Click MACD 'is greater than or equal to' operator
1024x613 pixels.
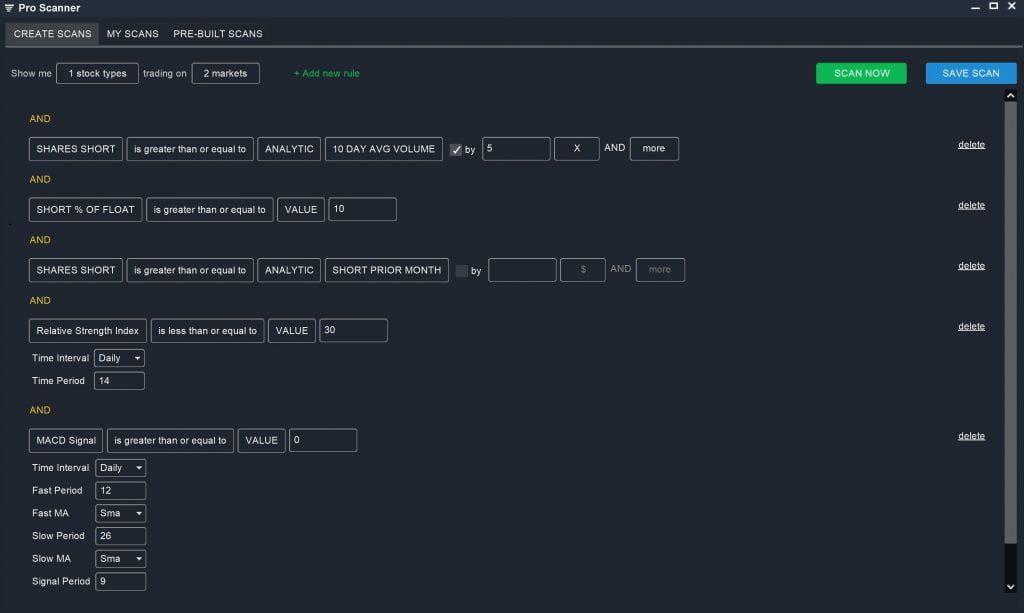(170, 440)
